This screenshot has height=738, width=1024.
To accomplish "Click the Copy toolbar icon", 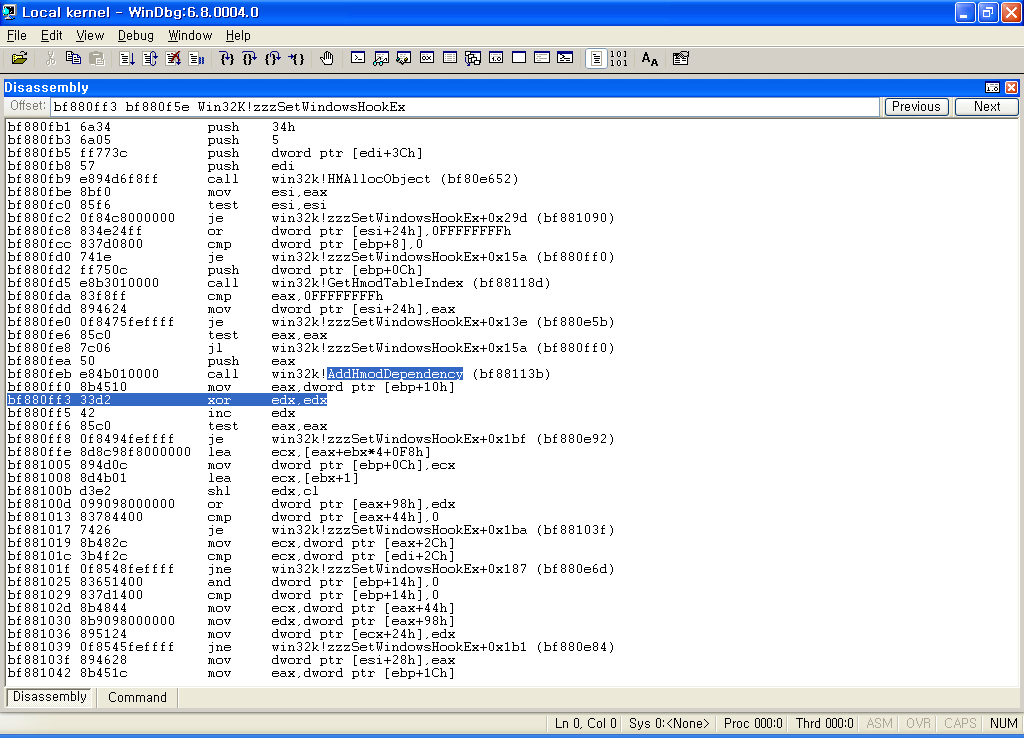I will click(x=73, y=59).
